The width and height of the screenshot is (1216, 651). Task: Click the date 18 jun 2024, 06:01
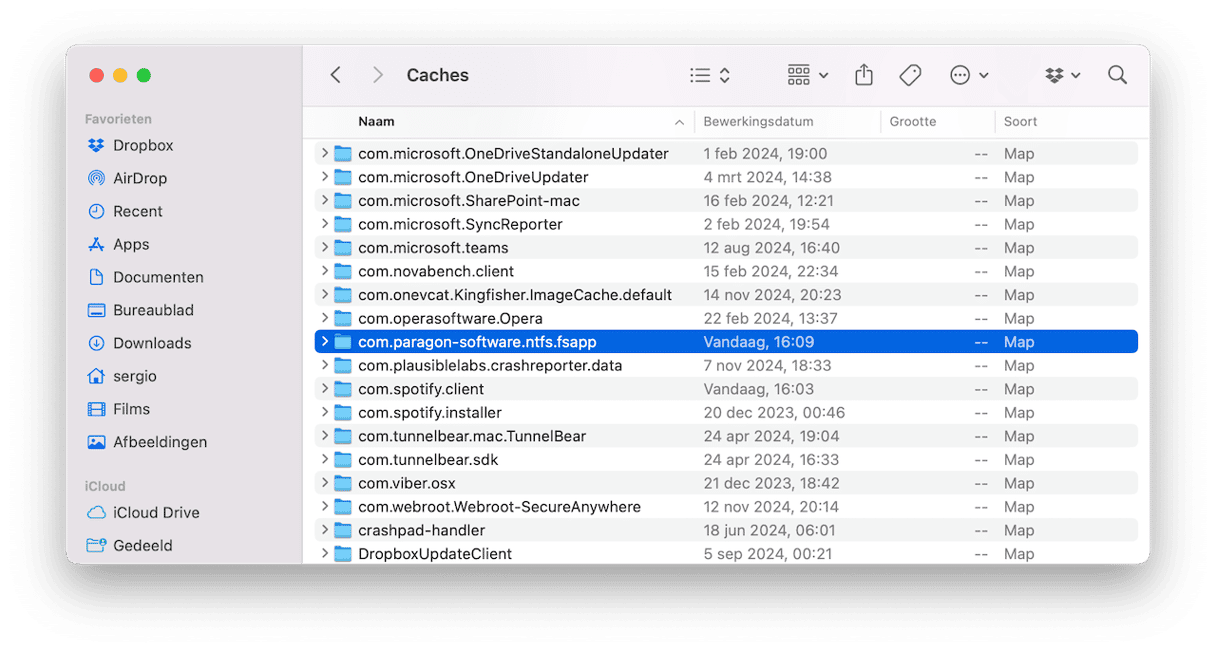[x=769, y=530]
